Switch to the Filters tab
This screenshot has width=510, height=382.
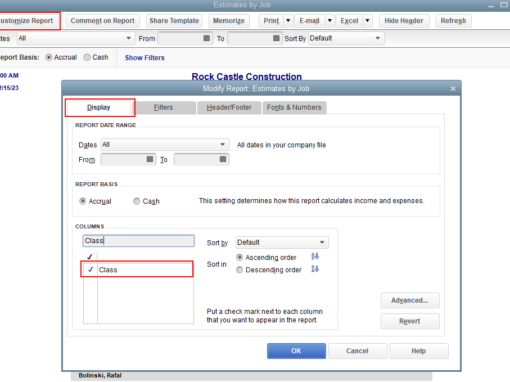163,107
